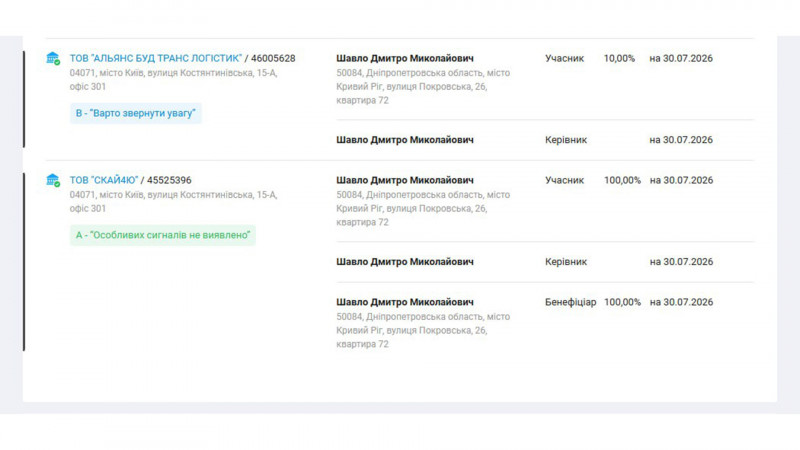Click the building icon beside ТОВ "СКАЙ4Ю"
Screen dimensions: 800x450
point(53,180)
